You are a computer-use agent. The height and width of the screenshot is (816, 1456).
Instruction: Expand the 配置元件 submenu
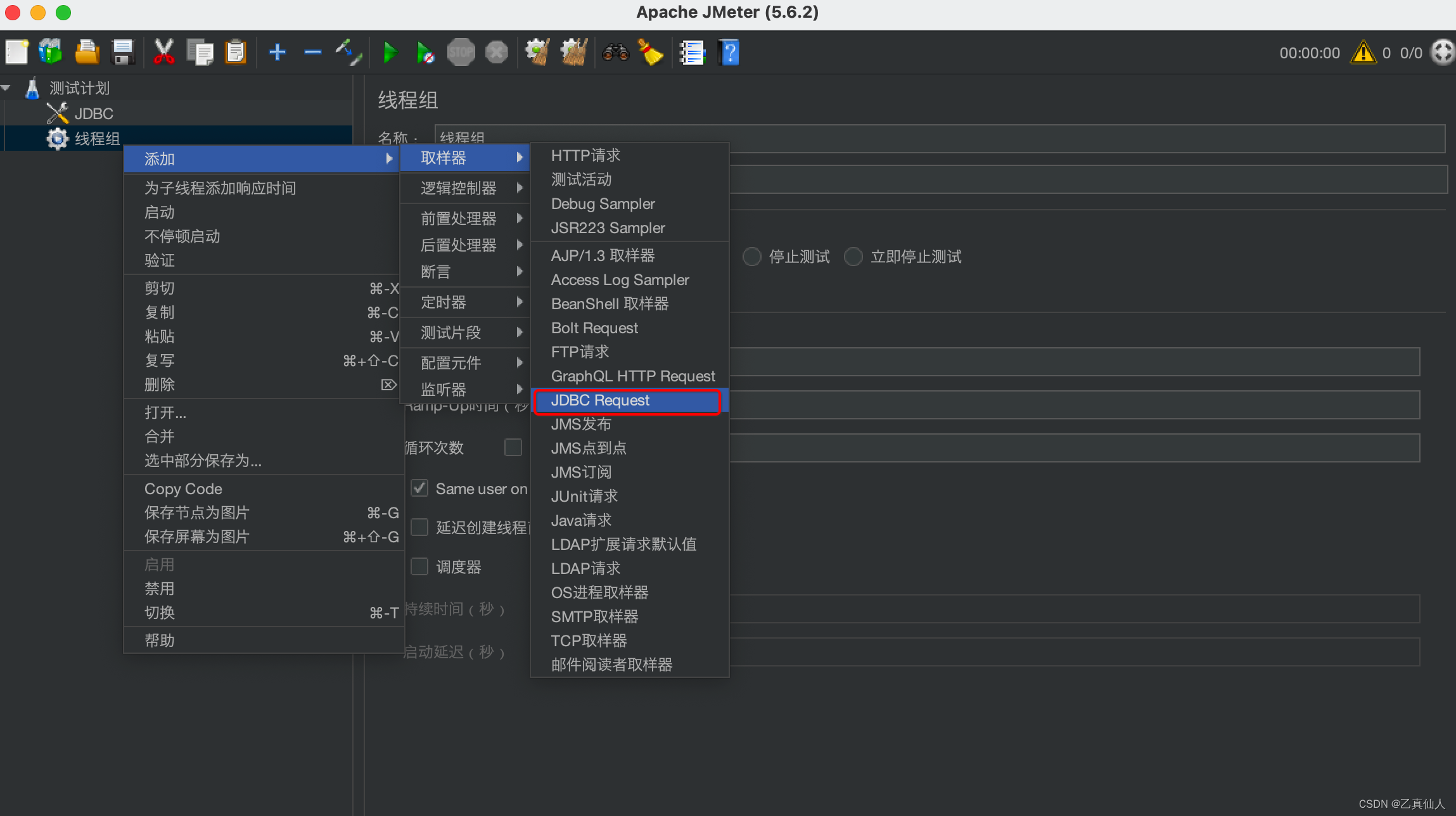click(x=466, y=363)
